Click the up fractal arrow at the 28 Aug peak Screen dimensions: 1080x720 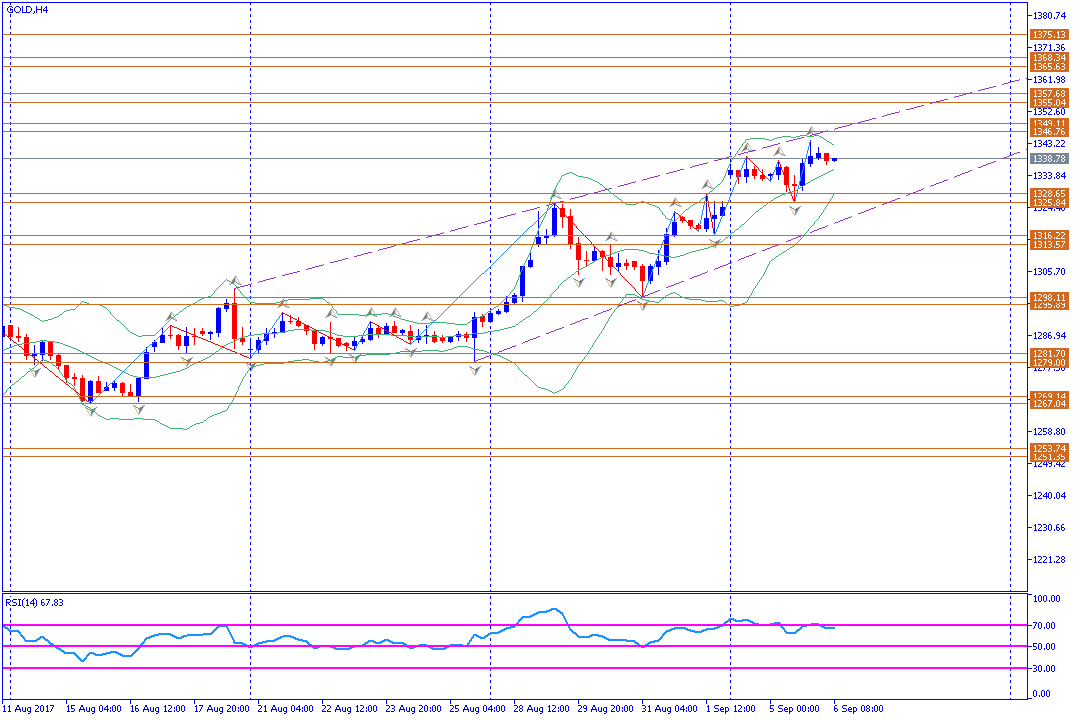[554, 196]
